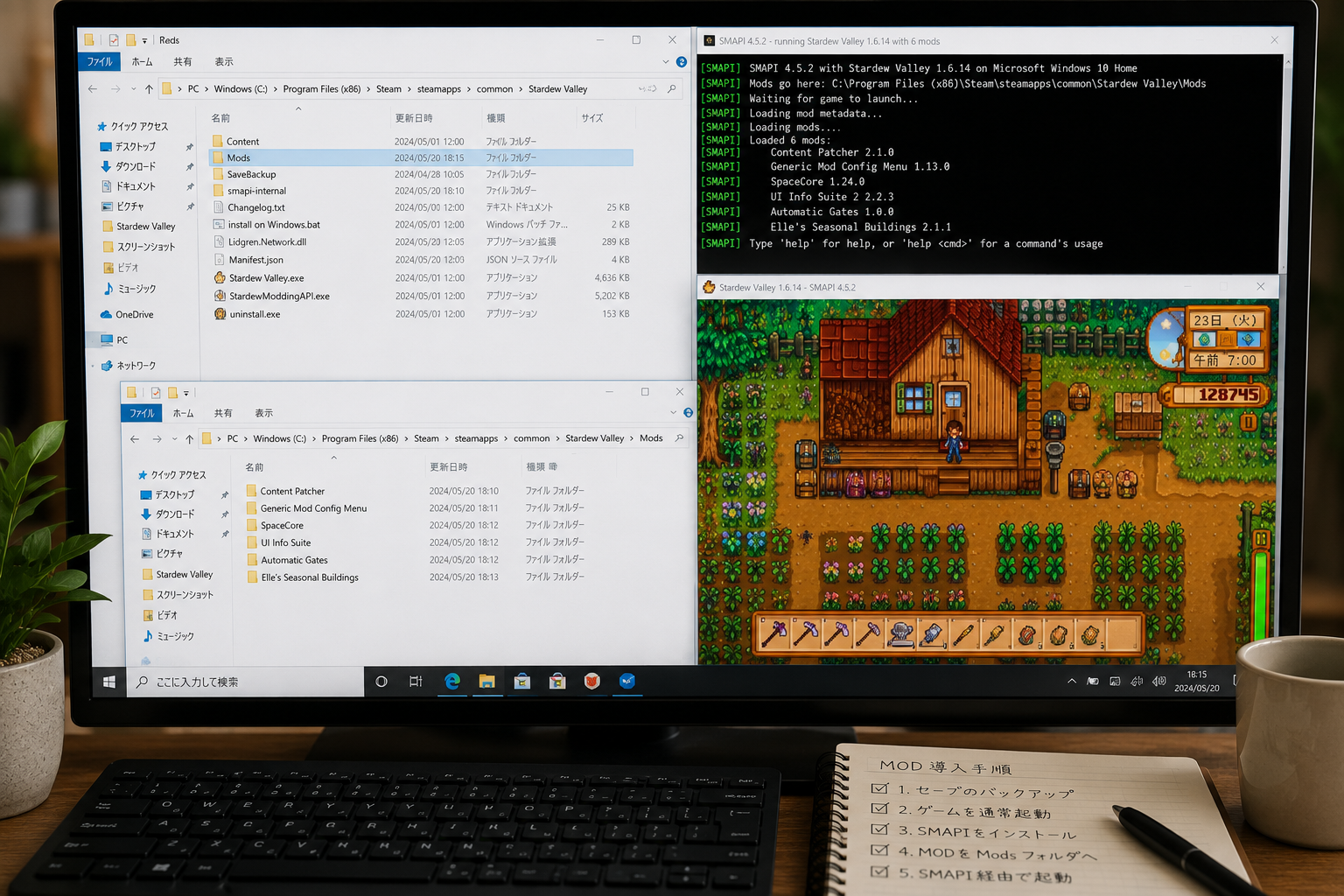Image resolution: width=1344 pixels, height=896 pixels.
Task: Open 表示 tab in the Mods folder window
Action: point(263,413)
